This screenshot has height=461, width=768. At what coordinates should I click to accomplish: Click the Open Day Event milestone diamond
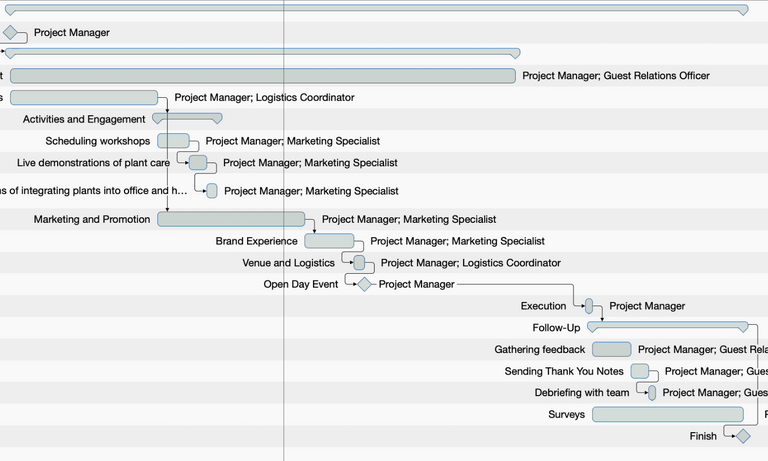click(x=364, y=284)
